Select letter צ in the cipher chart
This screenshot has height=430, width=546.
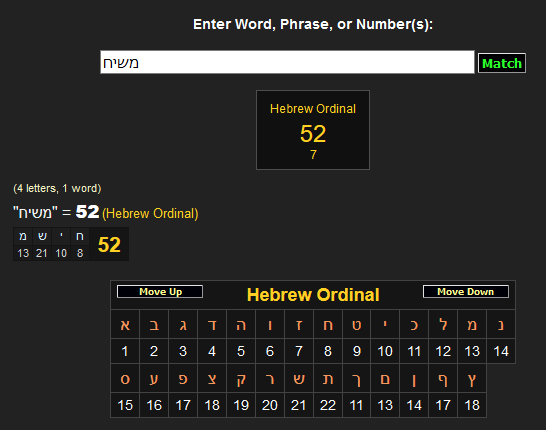[x=212, y=379]
